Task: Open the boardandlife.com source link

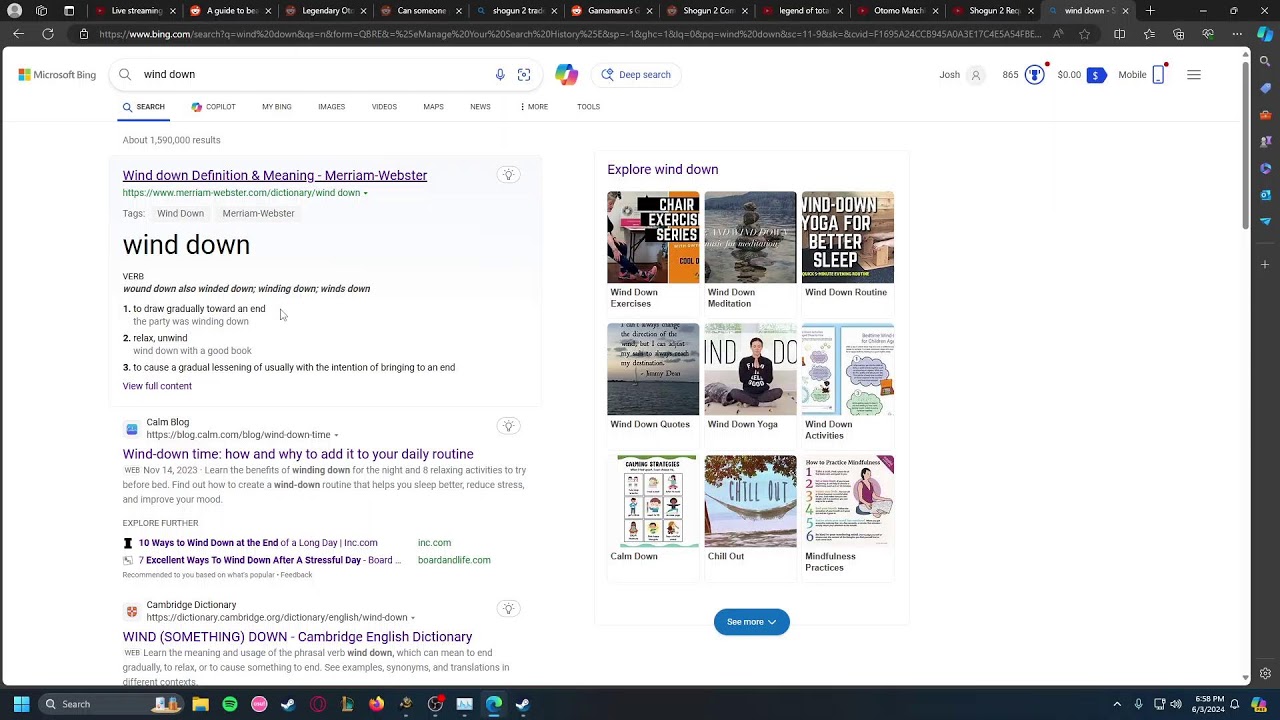Action: (454, 560)
